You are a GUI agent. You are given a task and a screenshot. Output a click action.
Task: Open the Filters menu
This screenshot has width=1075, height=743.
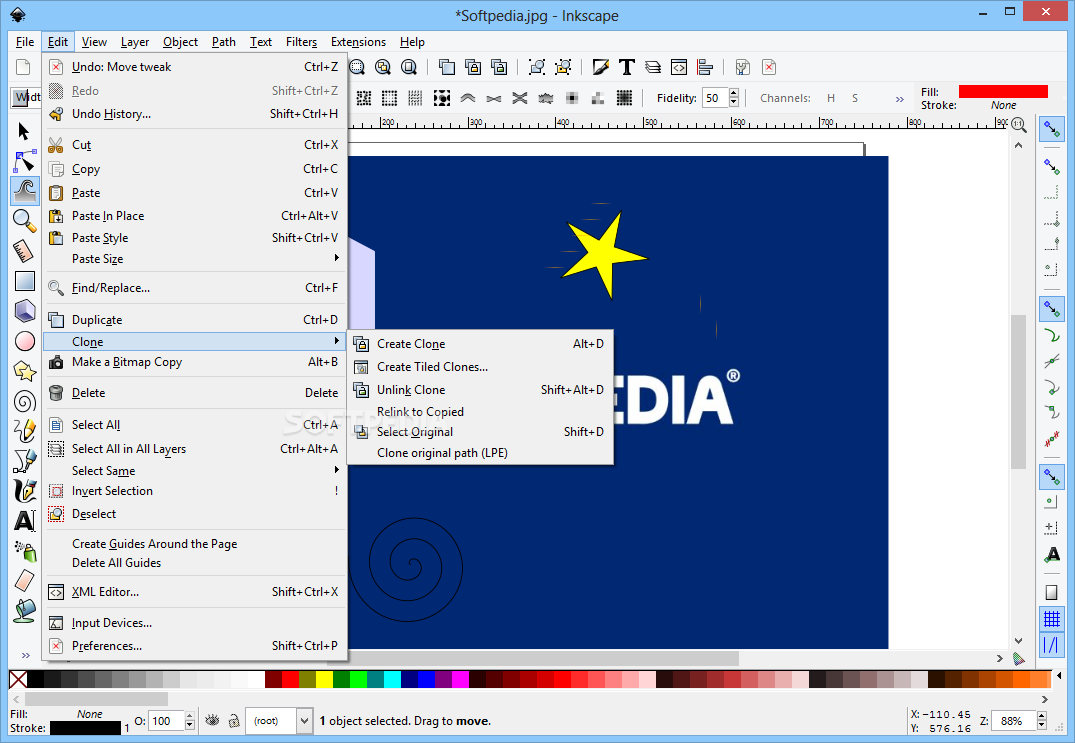pyautogui.click(x=302, y=42)
